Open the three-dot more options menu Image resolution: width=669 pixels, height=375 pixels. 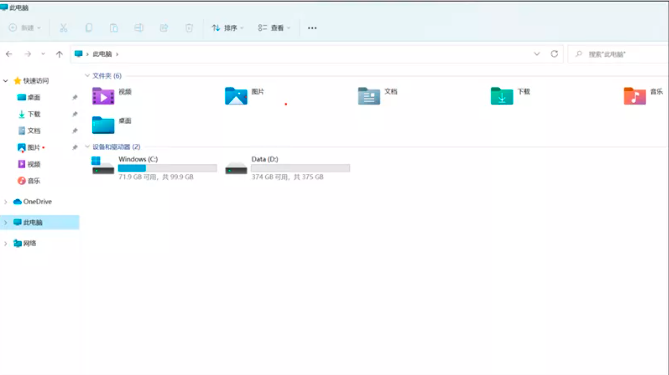tap(312, 28)
